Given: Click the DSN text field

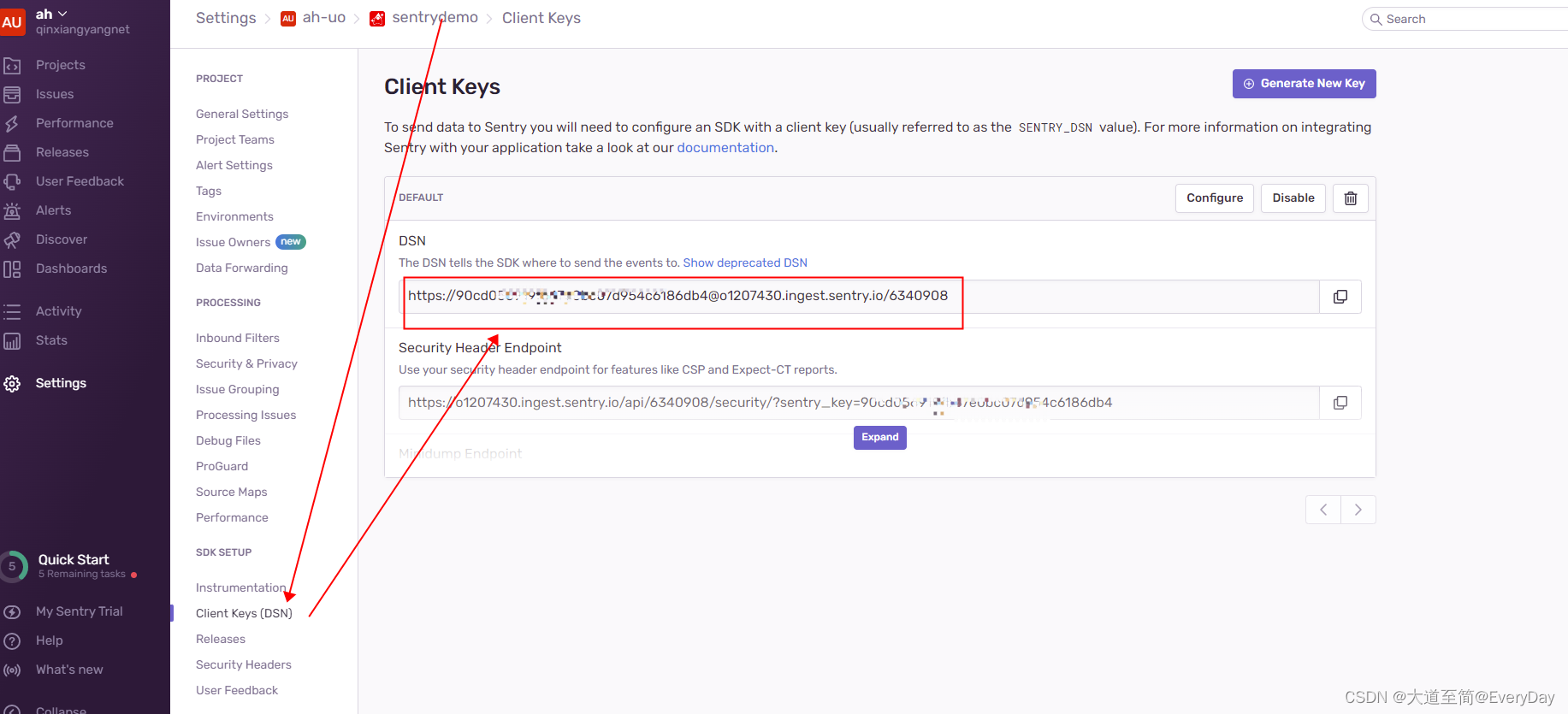Looking at the screenshot, I should click(x=859, y=297).
